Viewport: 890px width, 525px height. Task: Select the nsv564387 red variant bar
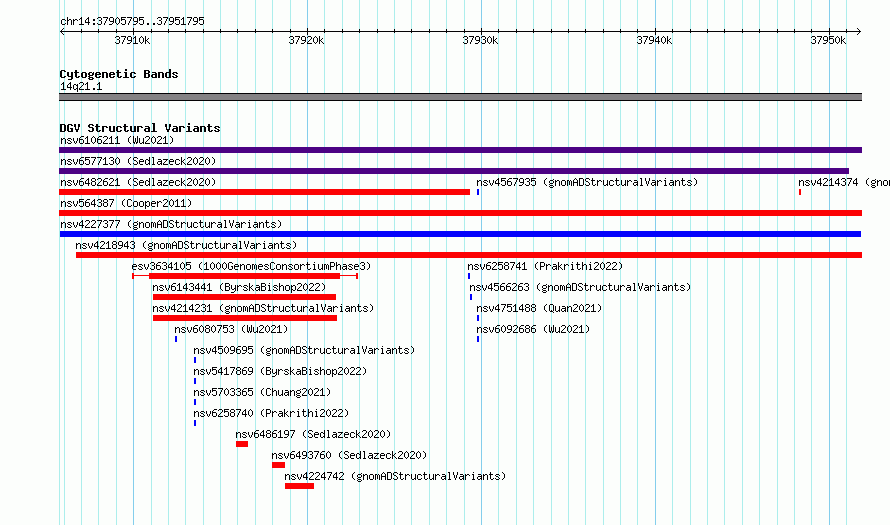460,213
